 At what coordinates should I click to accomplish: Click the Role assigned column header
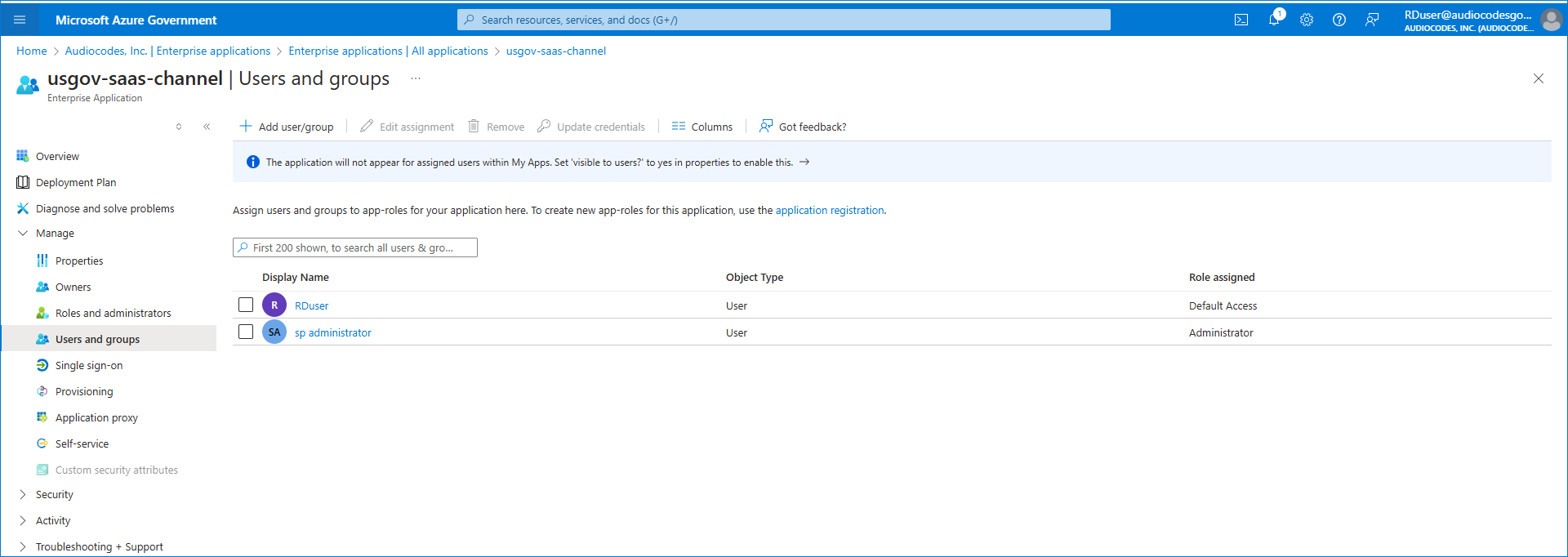1222,277
